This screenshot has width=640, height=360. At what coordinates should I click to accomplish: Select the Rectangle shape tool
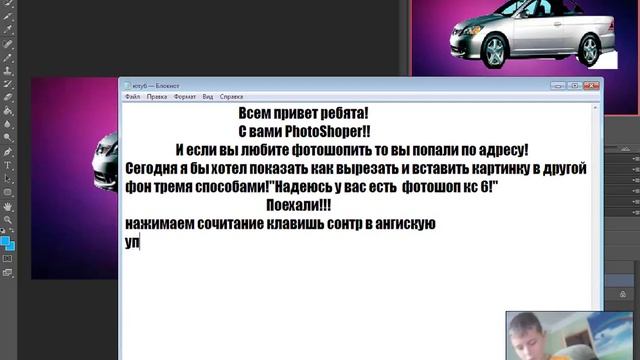[x=7, y=192]
